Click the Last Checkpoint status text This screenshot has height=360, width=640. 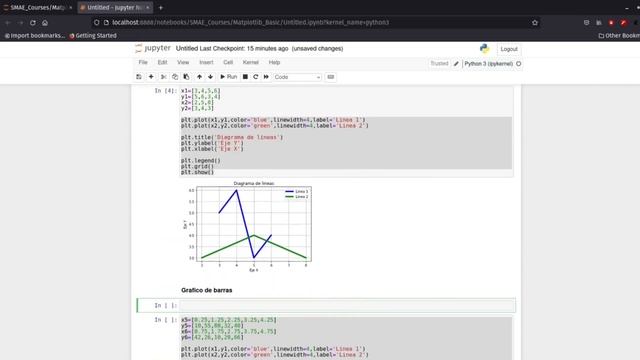click(244, 49)
